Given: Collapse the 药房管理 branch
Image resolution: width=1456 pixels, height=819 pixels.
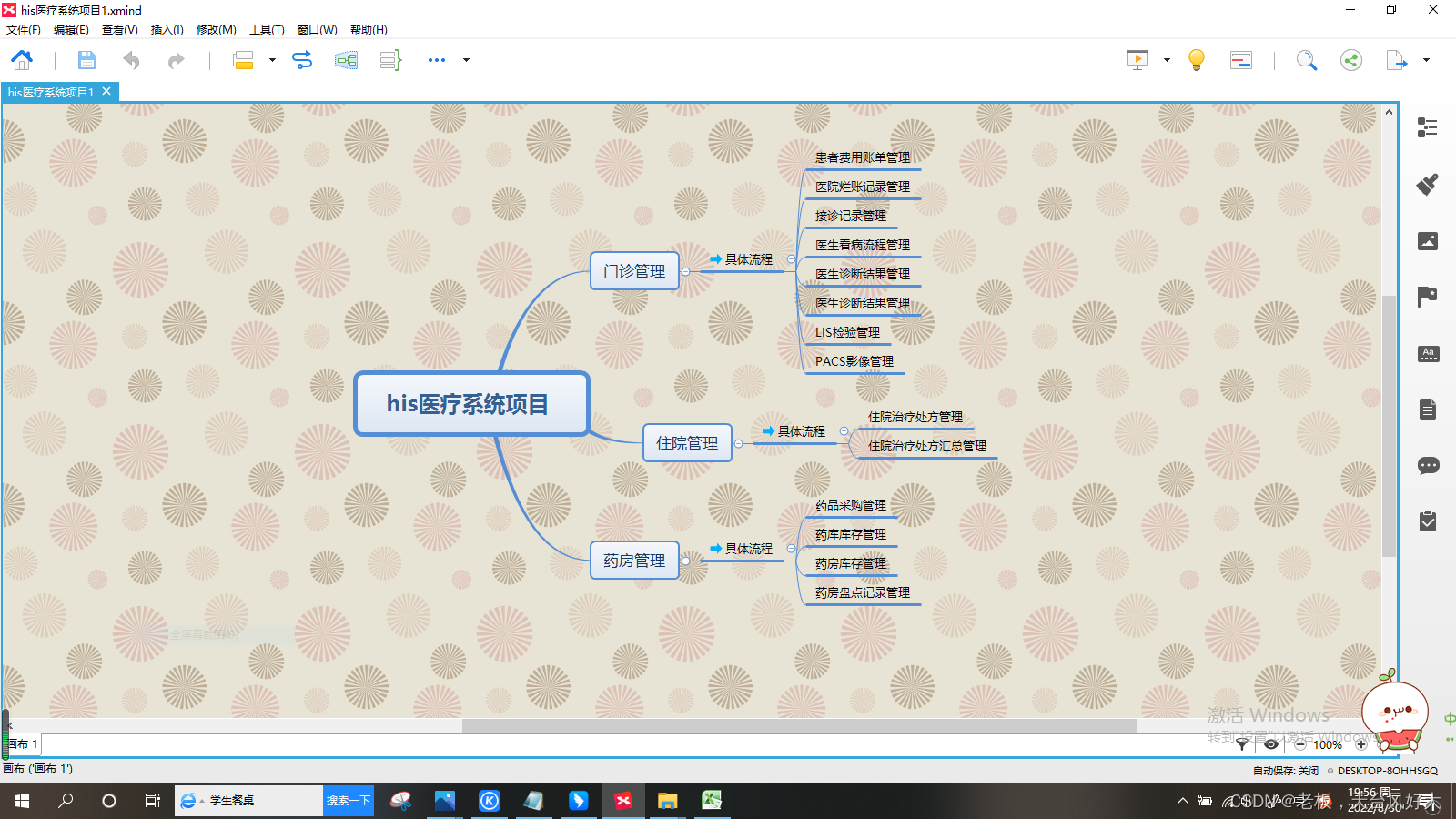Looking at the screenshot, I should coord(685,561).
